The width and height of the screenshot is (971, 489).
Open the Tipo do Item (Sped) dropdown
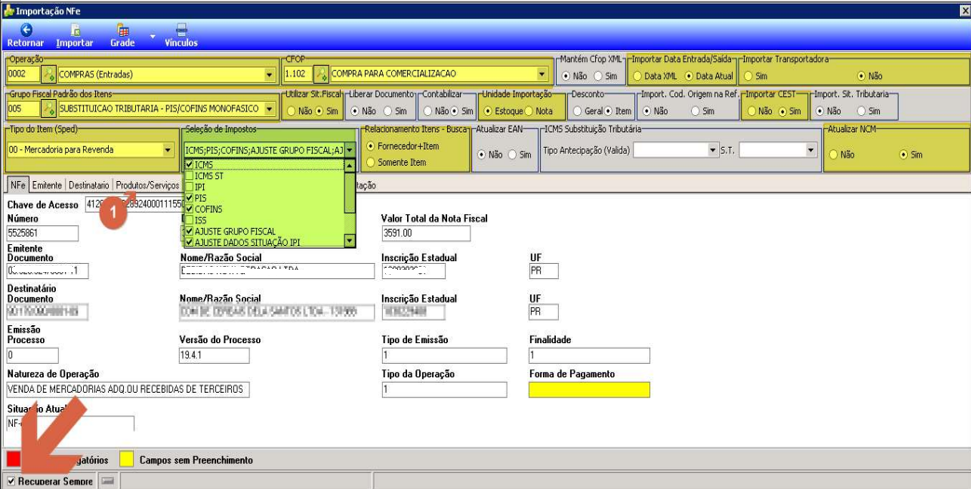pos(167,150)
